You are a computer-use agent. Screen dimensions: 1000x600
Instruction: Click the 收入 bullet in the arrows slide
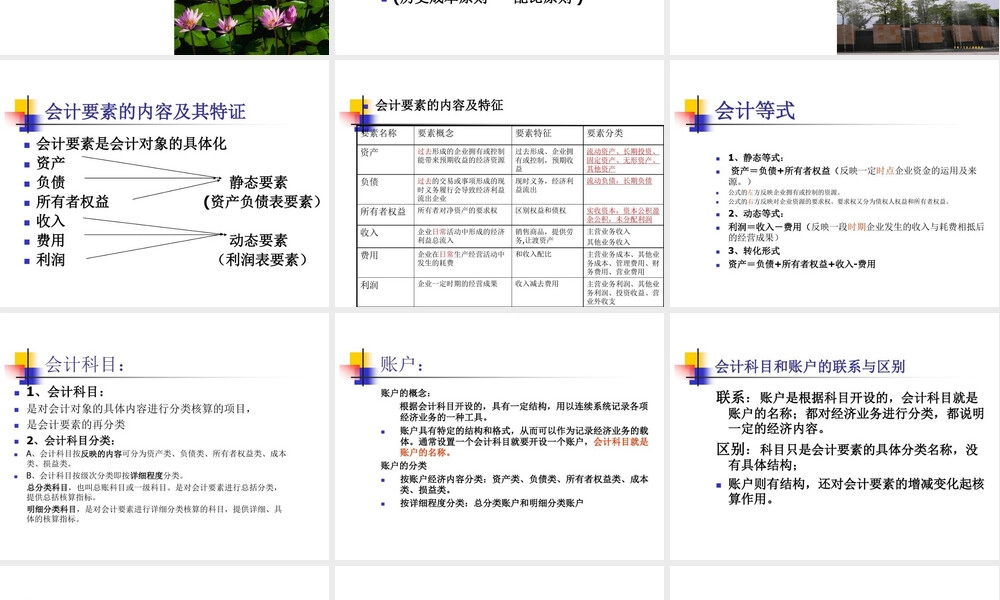50,221
